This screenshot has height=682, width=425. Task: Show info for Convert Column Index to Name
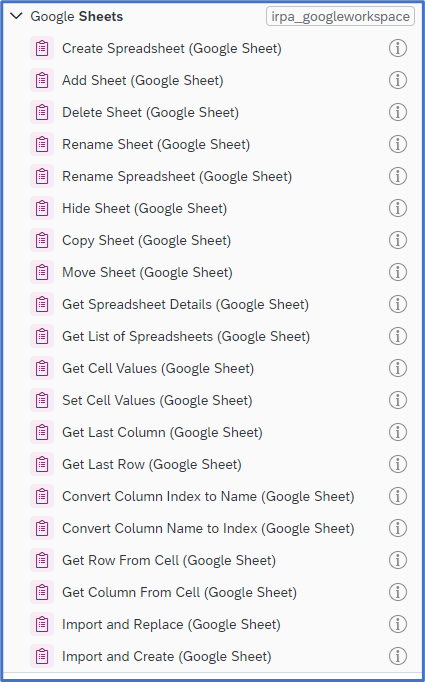pyautogui.click(x=398, y=496)
